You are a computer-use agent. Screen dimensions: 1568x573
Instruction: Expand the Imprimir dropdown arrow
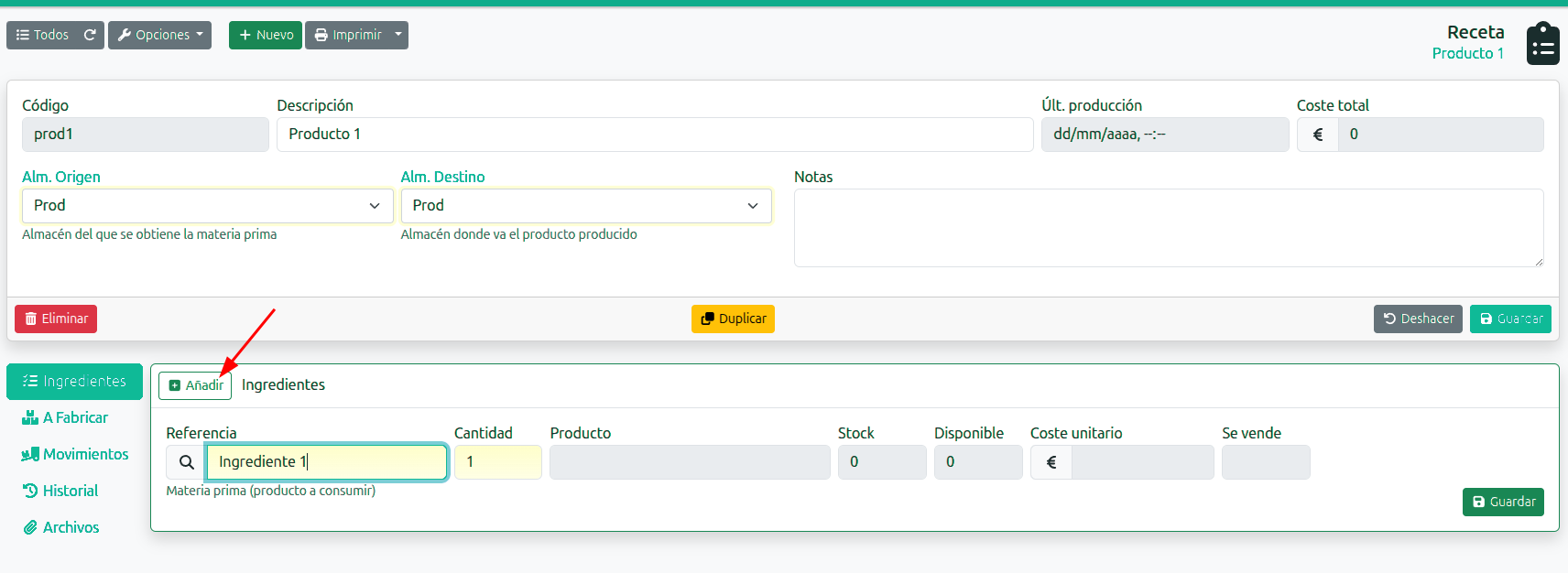(x=398, y=35)
